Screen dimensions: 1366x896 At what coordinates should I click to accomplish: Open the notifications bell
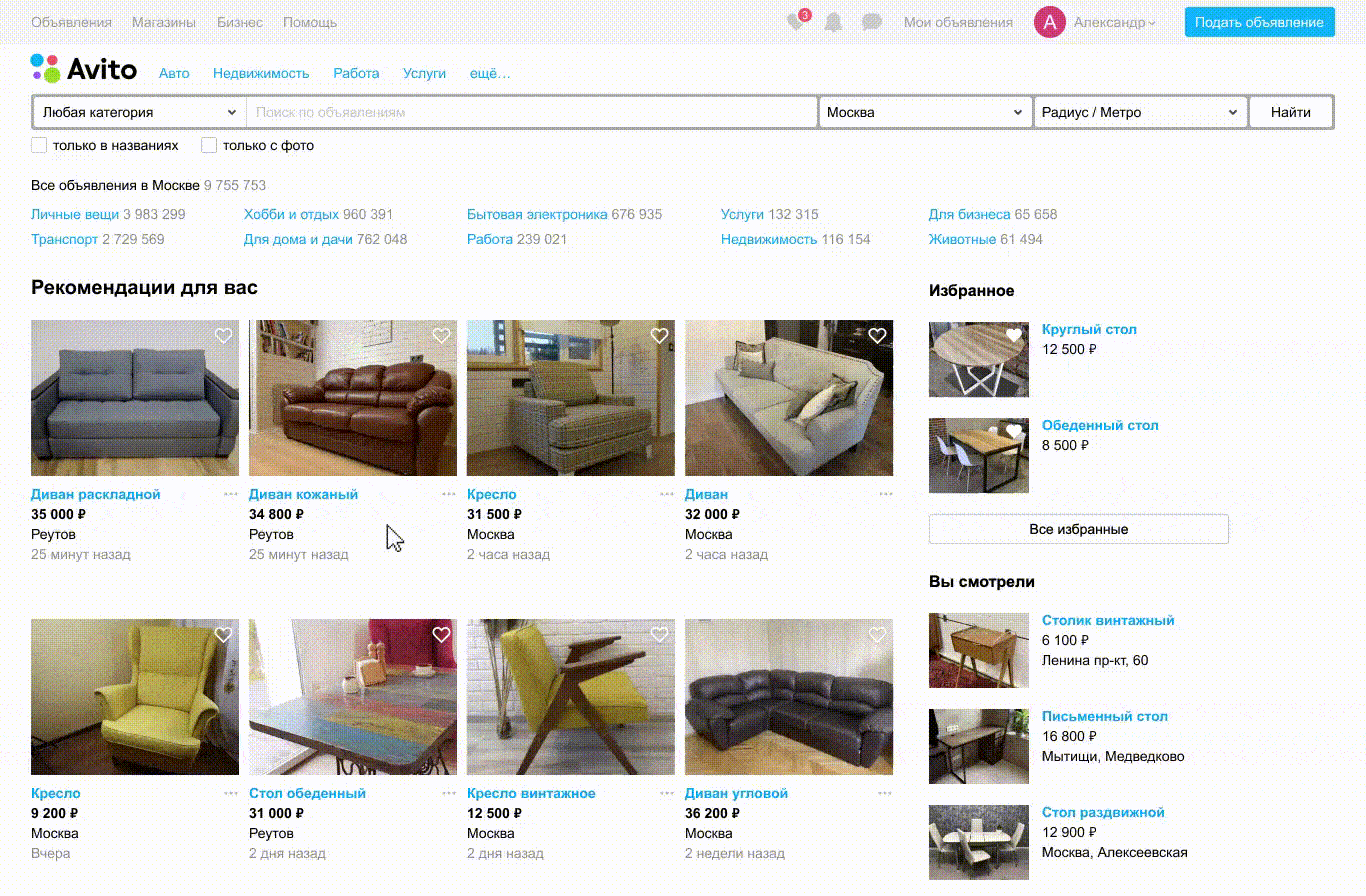(x=833, y=22)
